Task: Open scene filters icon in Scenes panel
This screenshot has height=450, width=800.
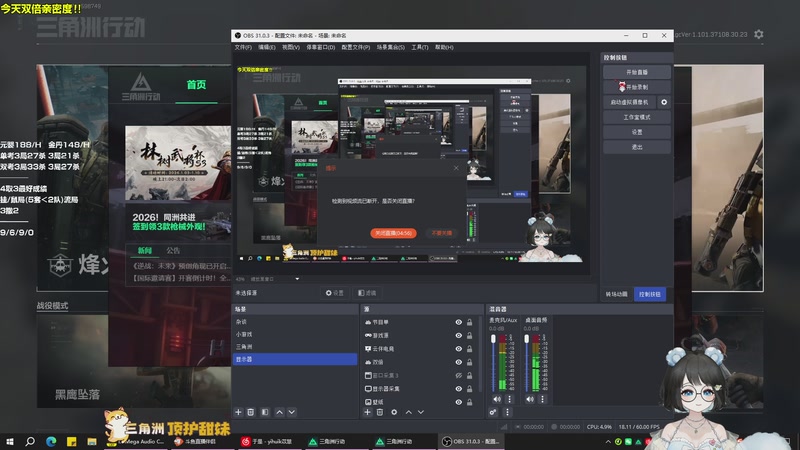Action: 265,412
